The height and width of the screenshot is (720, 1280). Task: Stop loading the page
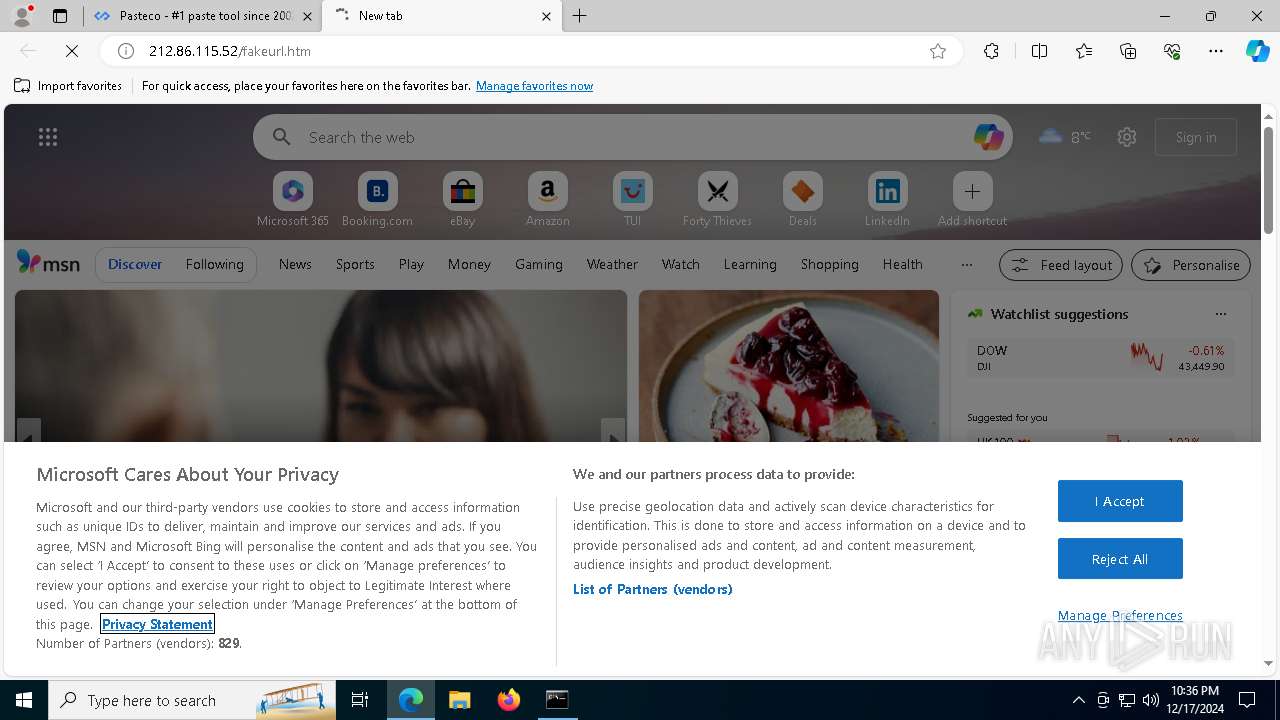72,51
